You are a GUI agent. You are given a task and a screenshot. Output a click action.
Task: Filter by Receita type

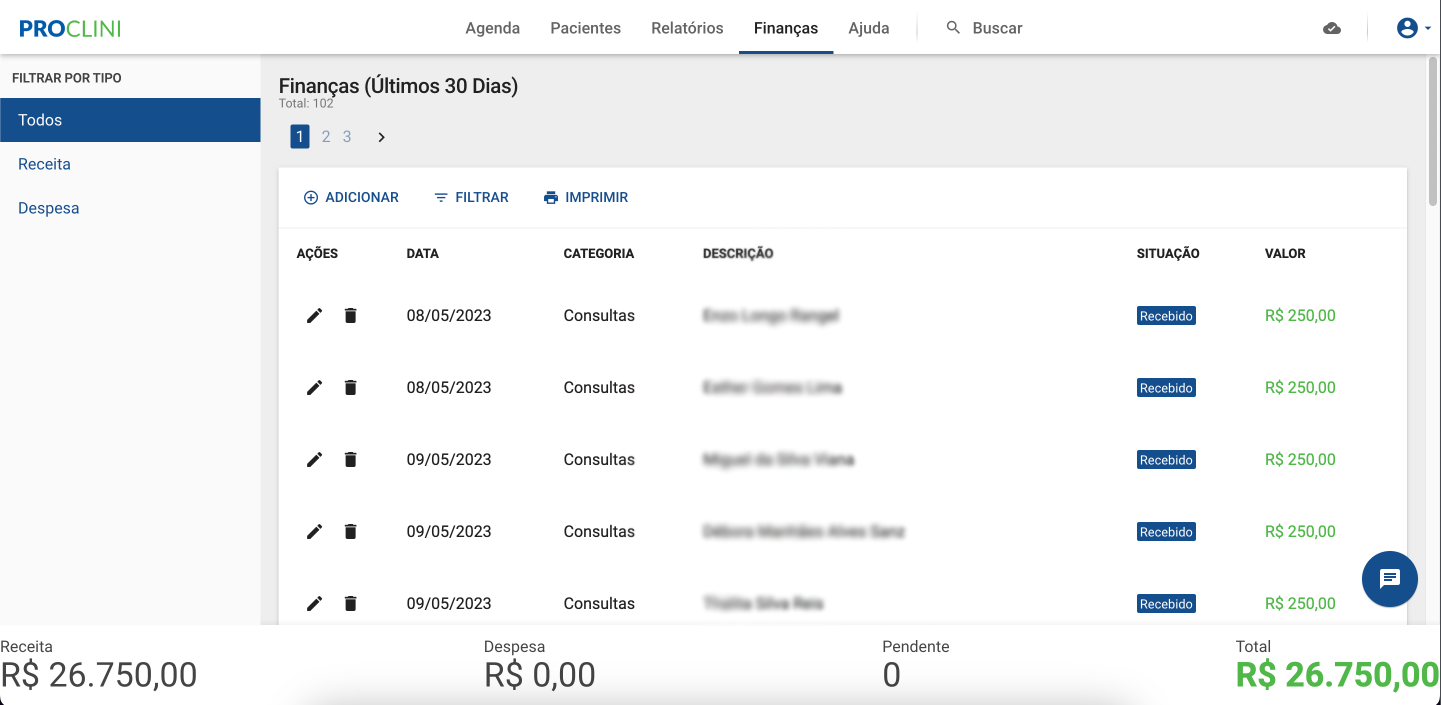[x=45, y=164]
